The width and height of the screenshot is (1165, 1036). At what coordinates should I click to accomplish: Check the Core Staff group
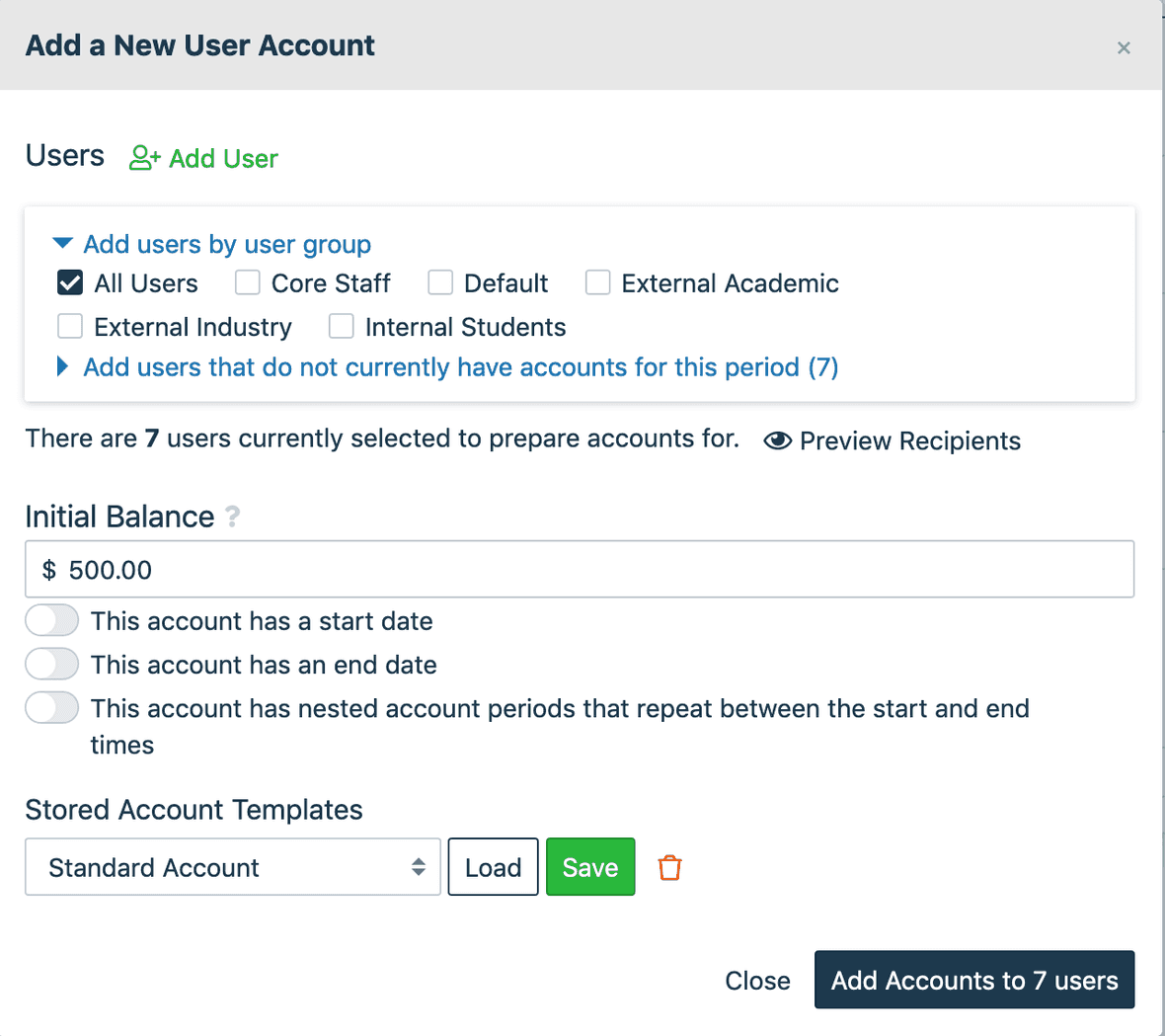click(x=247, y=282)
